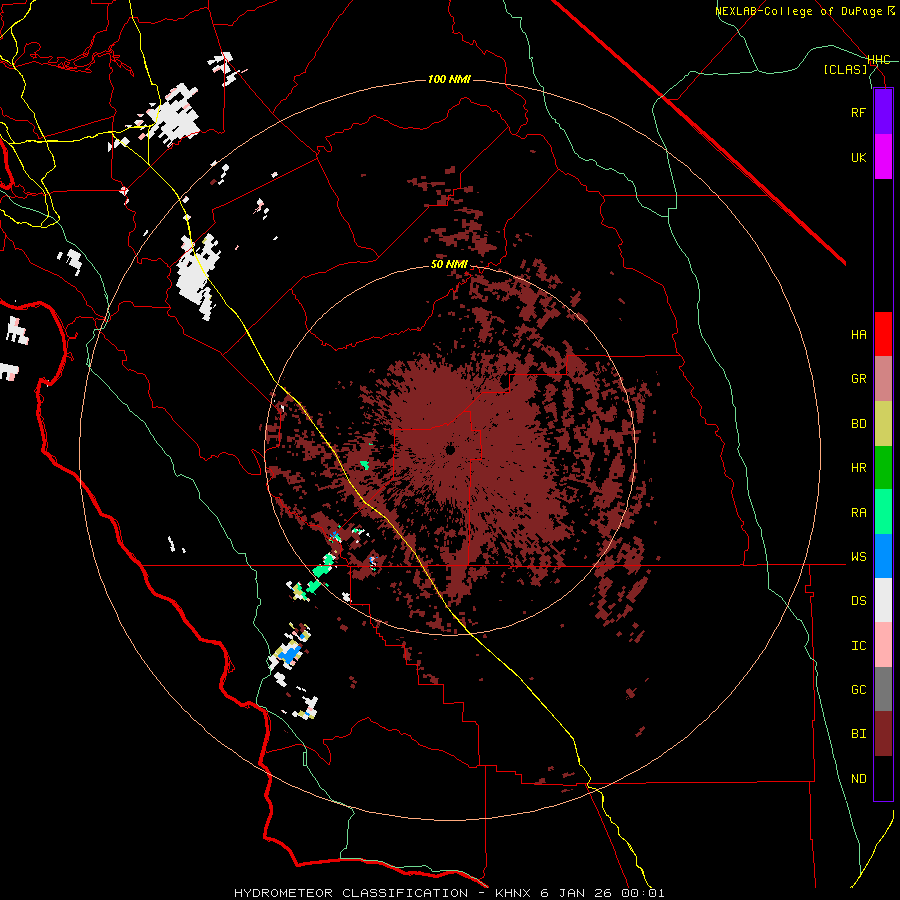Image resolution: width=900 pixels, height=900 pixels.
Task: Click the HA legend label
Action: 858,334
